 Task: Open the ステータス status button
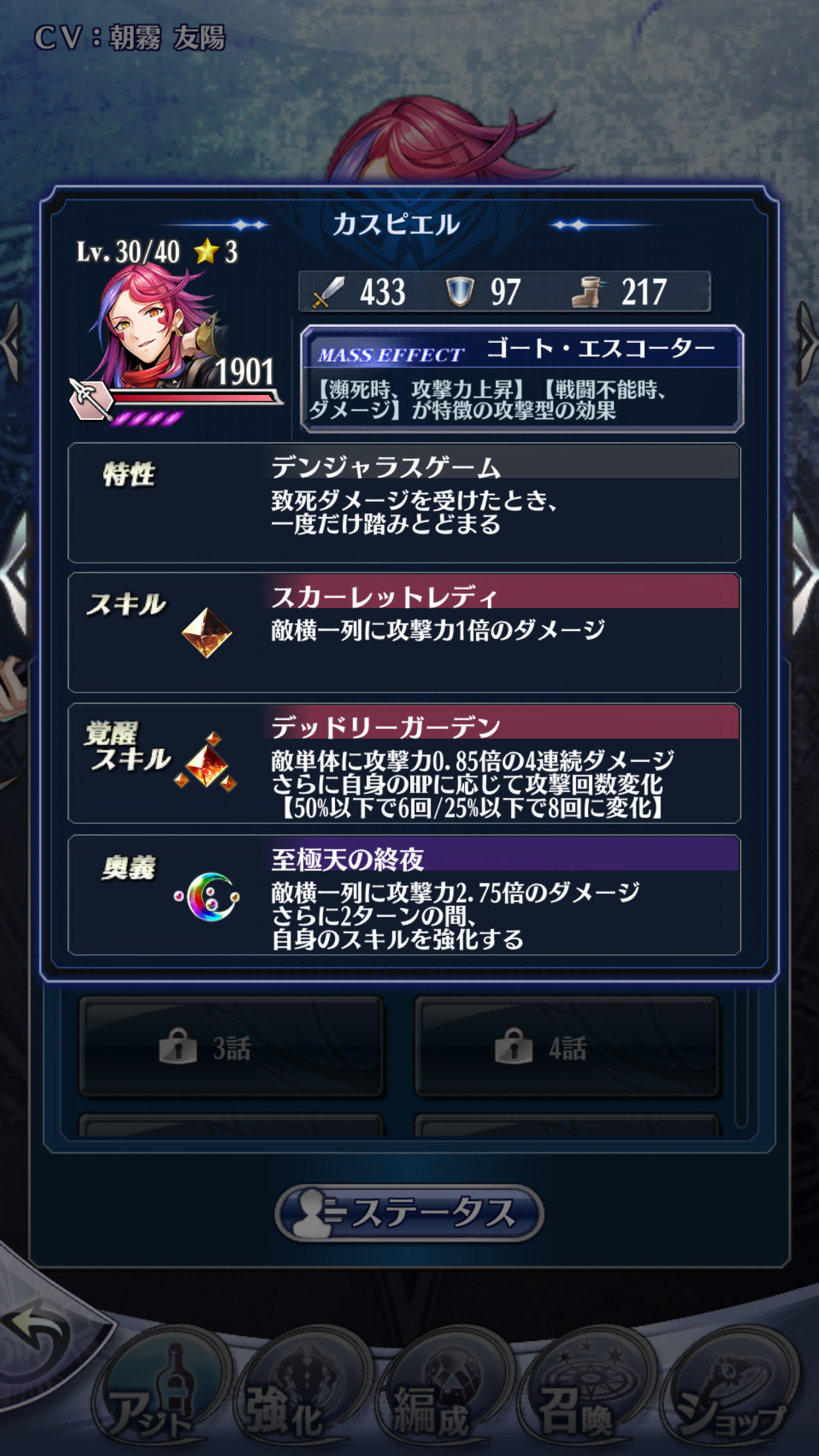[x=409, y=1213]
